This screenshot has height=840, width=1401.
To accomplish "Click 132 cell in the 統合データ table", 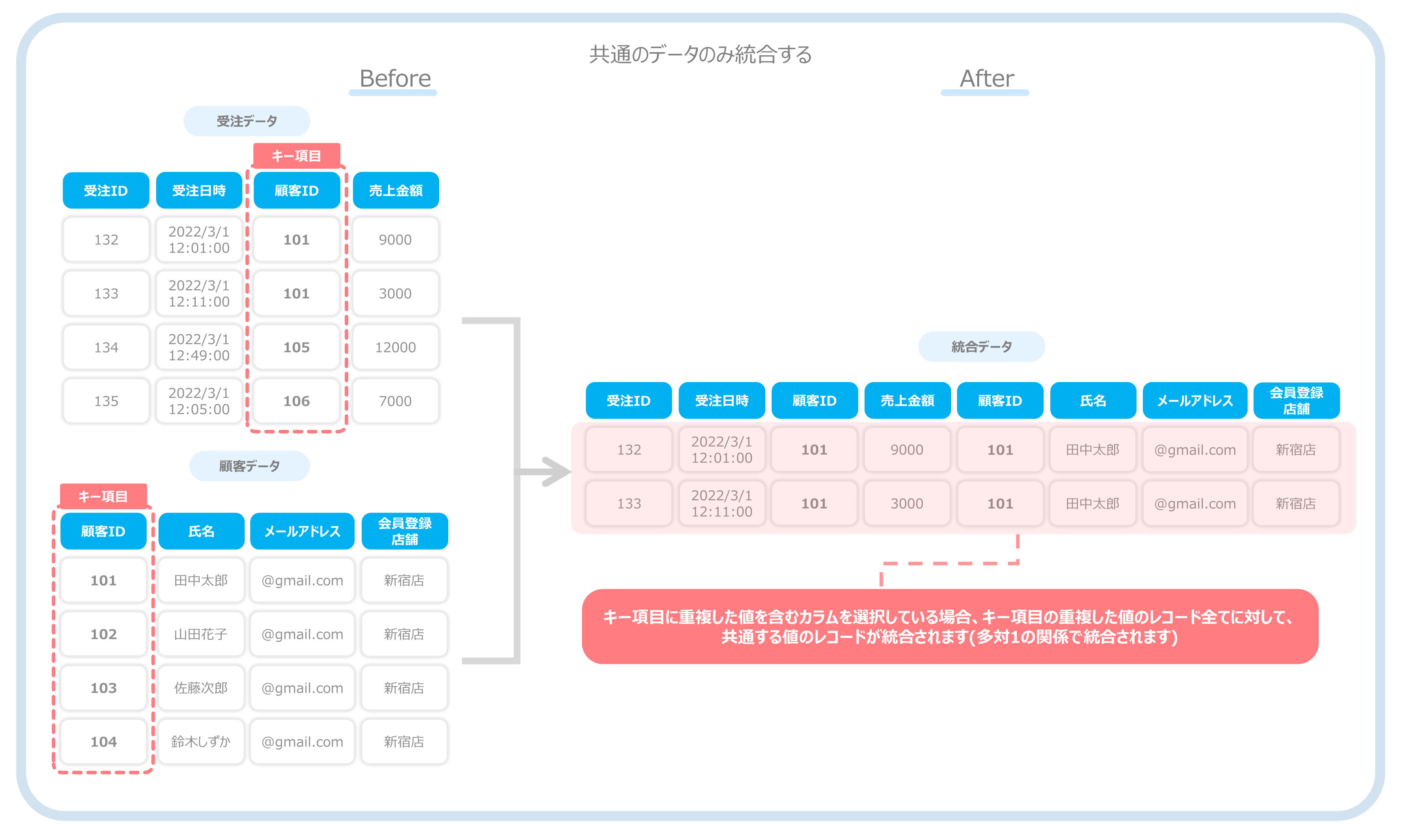I will pos(629,449).
